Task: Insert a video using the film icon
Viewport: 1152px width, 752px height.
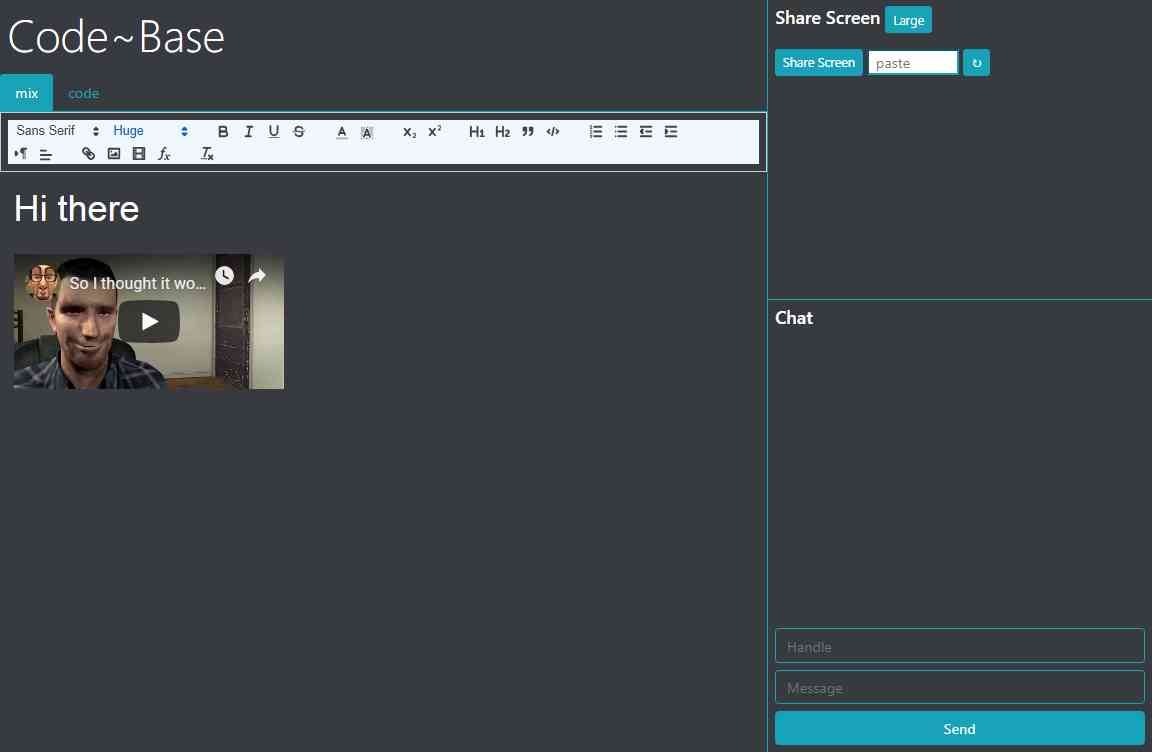Action: (139, 154)
